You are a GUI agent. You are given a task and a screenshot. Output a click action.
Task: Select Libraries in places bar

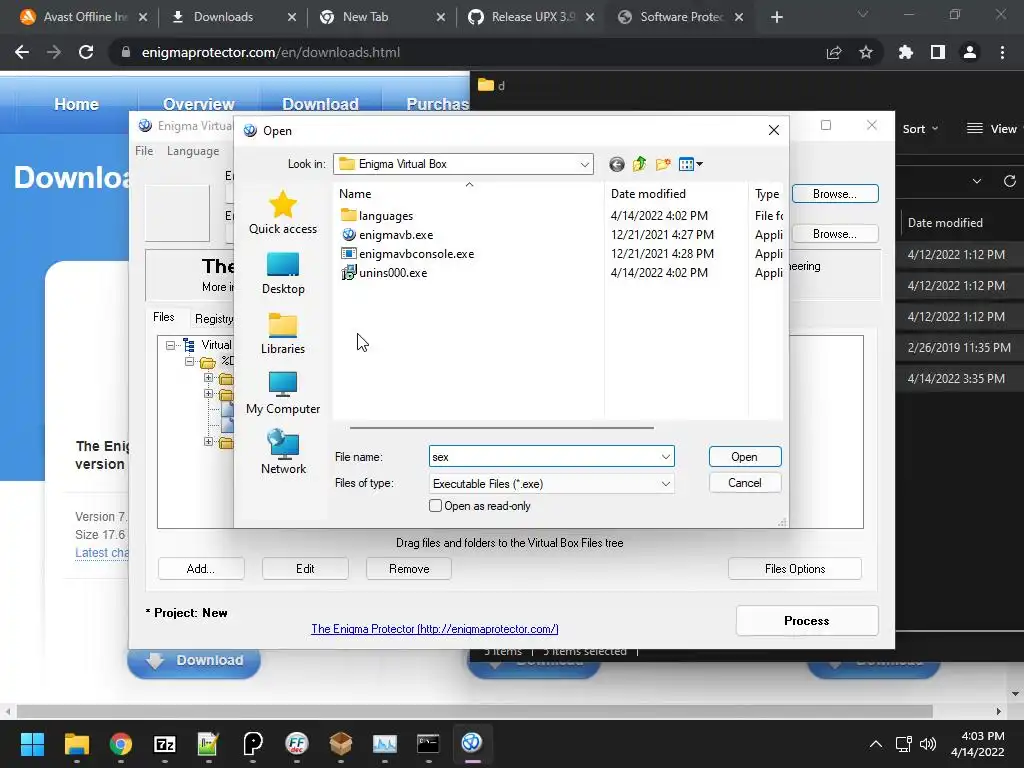(x=283, y=333)
